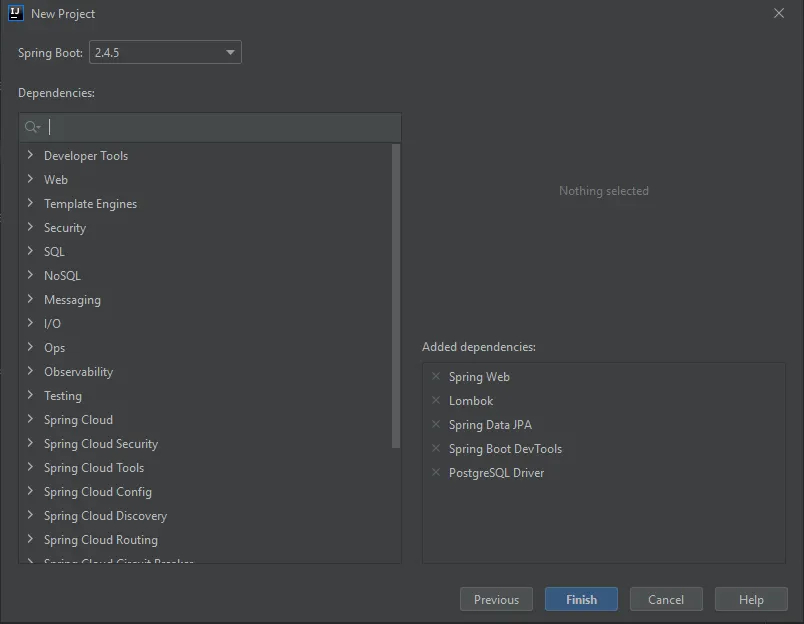Viewport: 804px width, 624px height.
Task: Remove Lombok from added dependencies
Action: tap(436, 400)
